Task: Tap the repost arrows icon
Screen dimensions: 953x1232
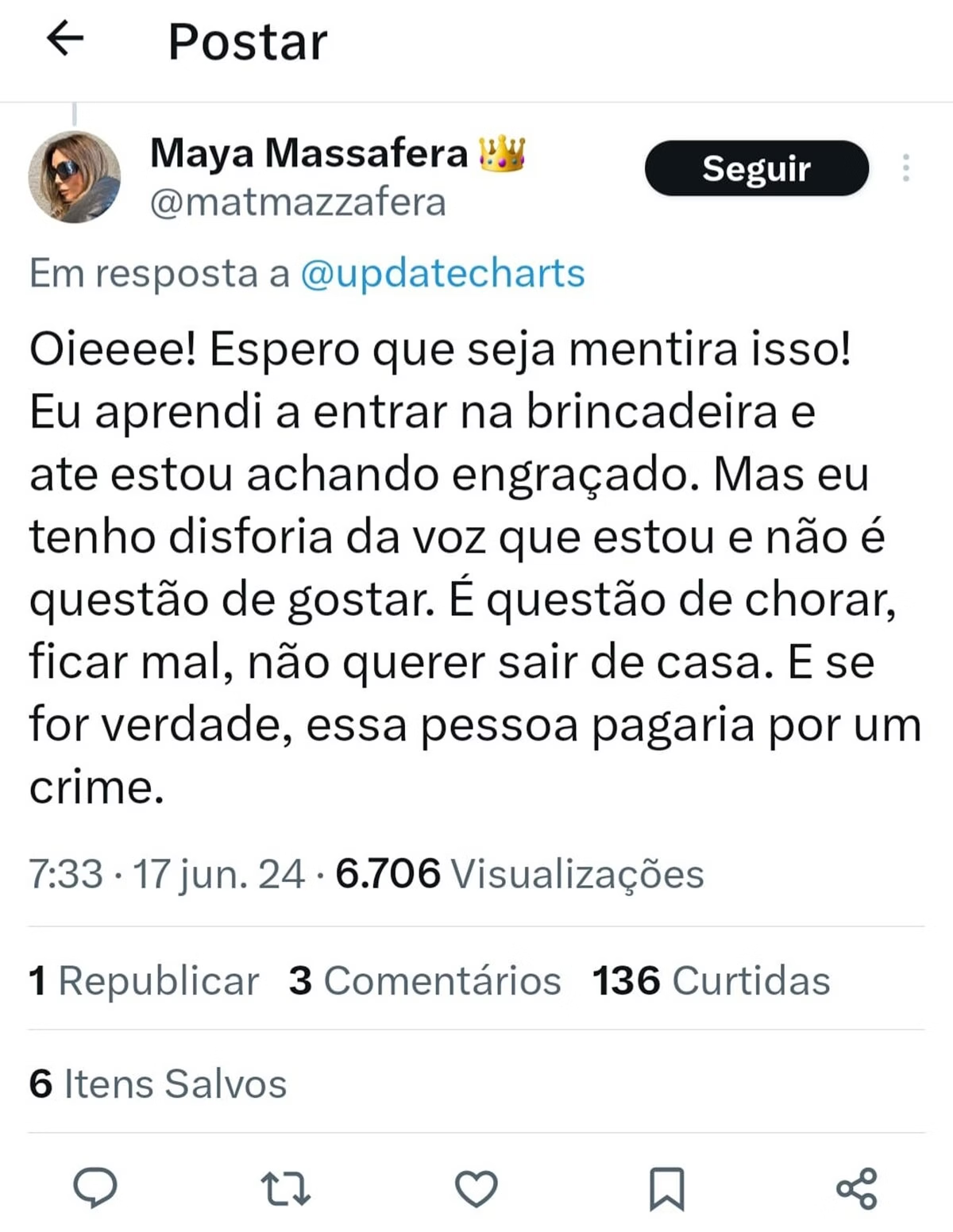Action: click(286, 1188)
